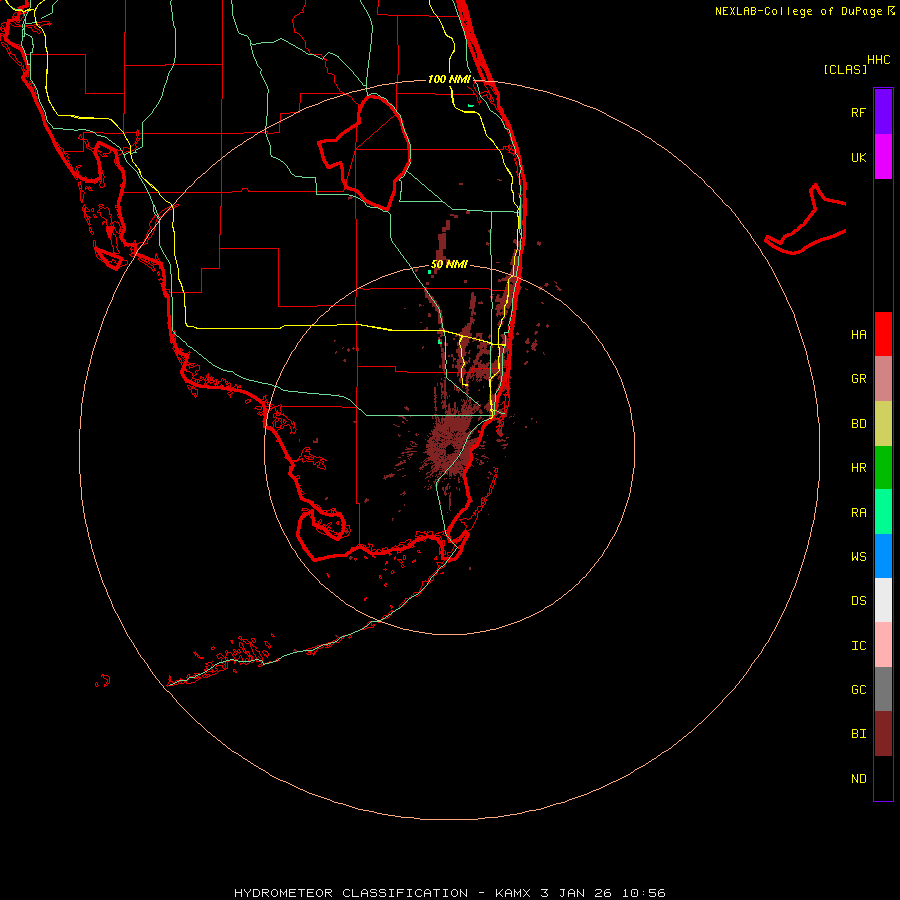Click the HA red legend swatch
This screenshot has height=900, width=900.
pos(883,334)
